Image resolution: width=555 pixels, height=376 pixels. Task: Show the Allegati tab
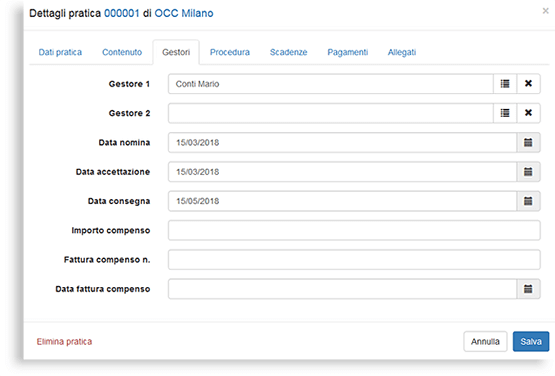tap(402, 52)
